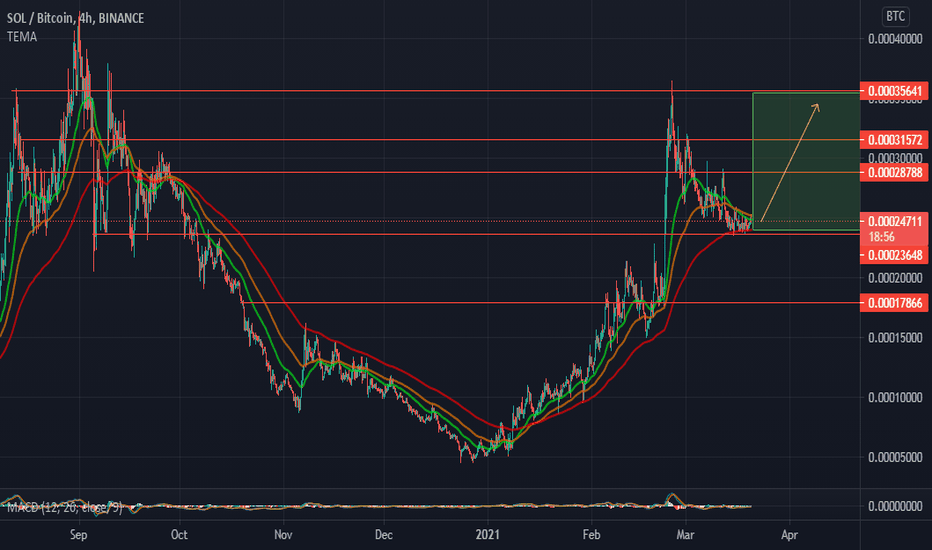Image resolution: width=932 pixels, height=550 pixels.
Task: Click the TEMA indicator label
Action: 22,37
